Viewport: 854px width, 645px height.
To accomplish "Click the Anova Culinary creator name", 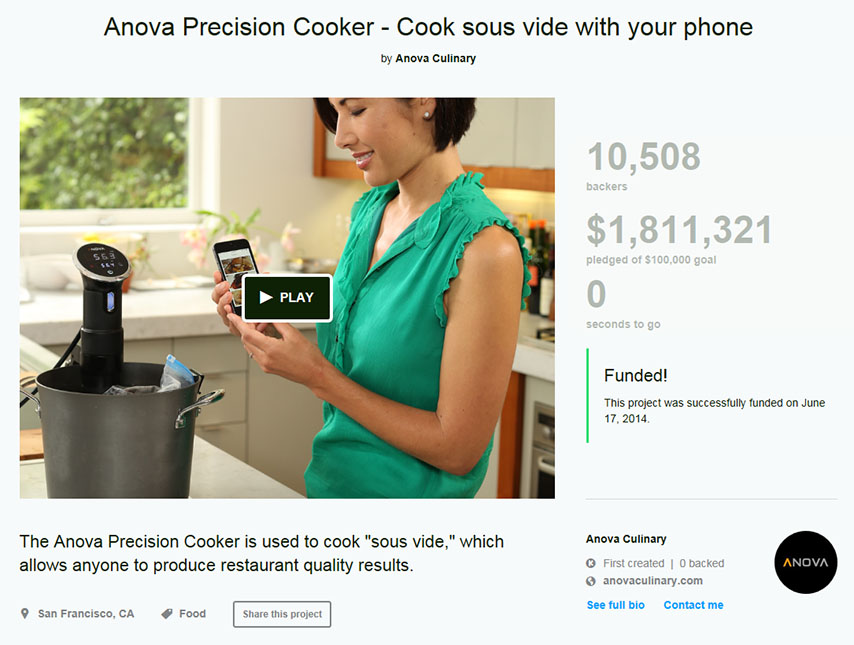I will 626,539.
